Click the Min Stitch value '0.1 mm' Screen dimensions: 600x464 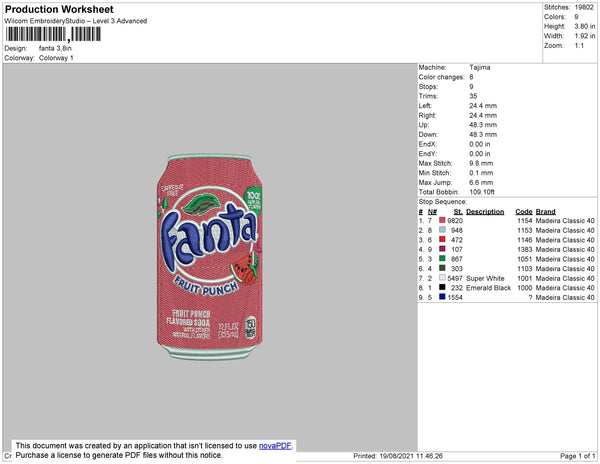coord(481,173)
